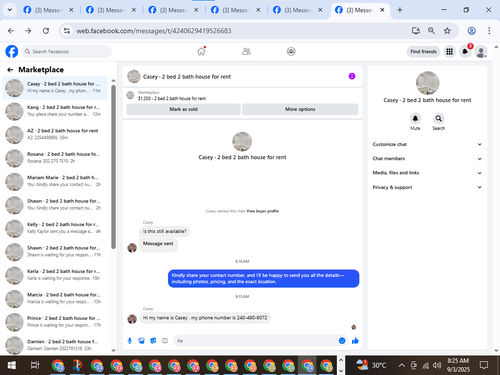Viewport: 500px width, 375px height.
Task: Open the Facebook logo home link
Action: click(12, 52)
